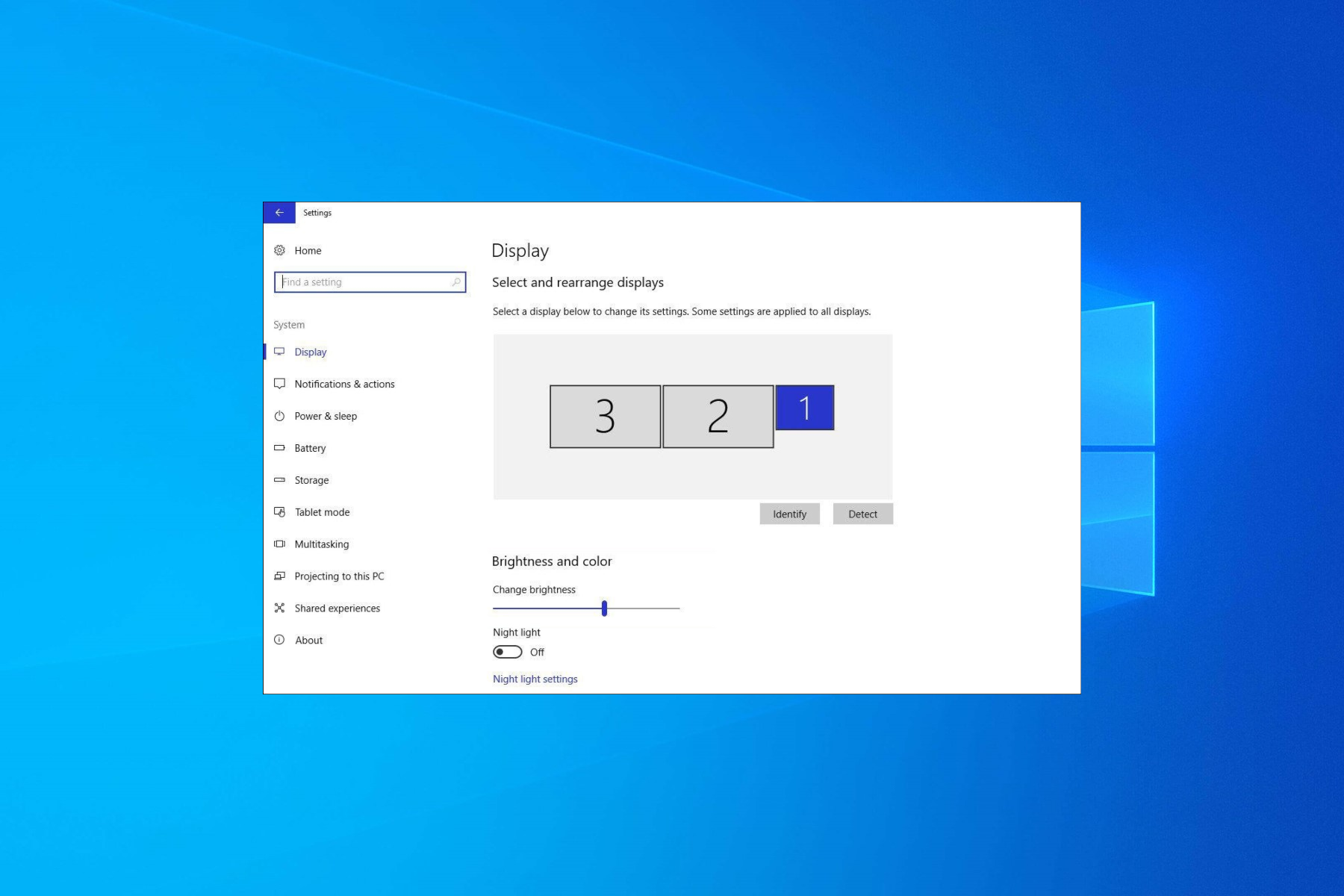Click the Notifications & actions speech bubble icon
The height and width of the screenshot is (896, 1344).
pos(279,384)
